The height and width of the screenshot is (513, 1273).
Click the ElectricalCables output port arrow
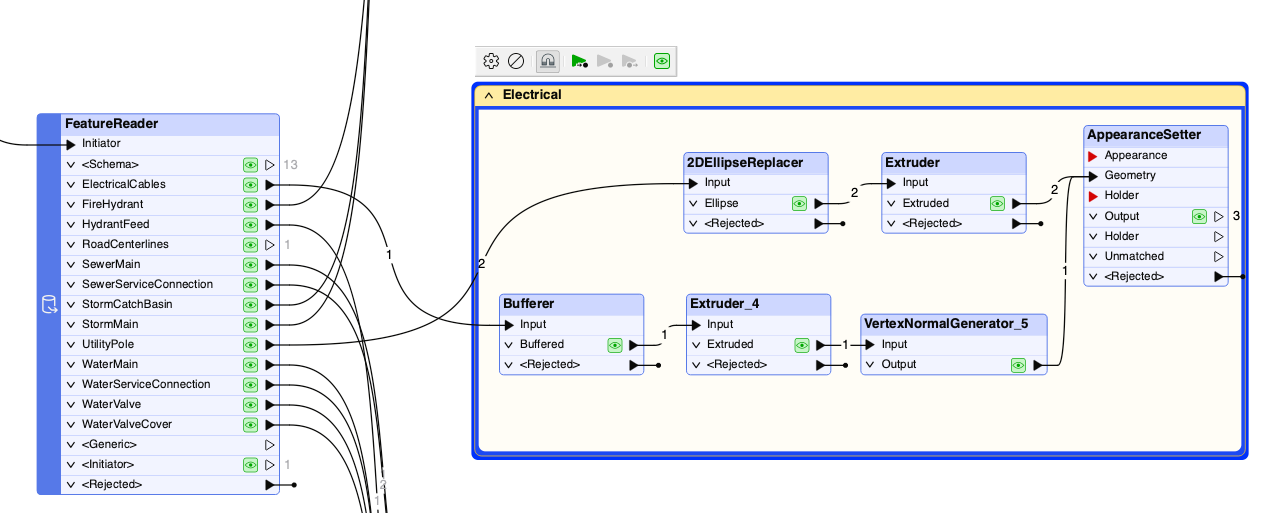click(270, 184)
